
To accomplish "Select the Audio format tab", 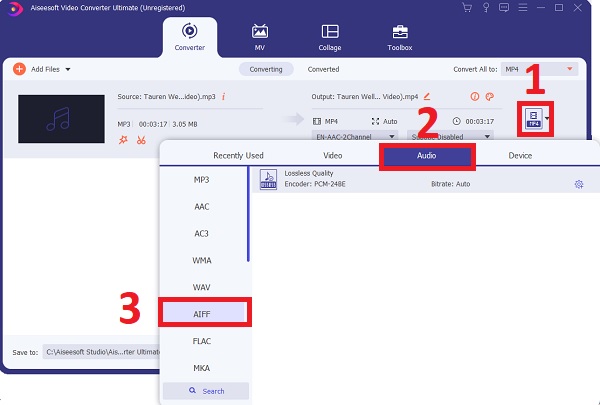I will (x=427, y=156).
